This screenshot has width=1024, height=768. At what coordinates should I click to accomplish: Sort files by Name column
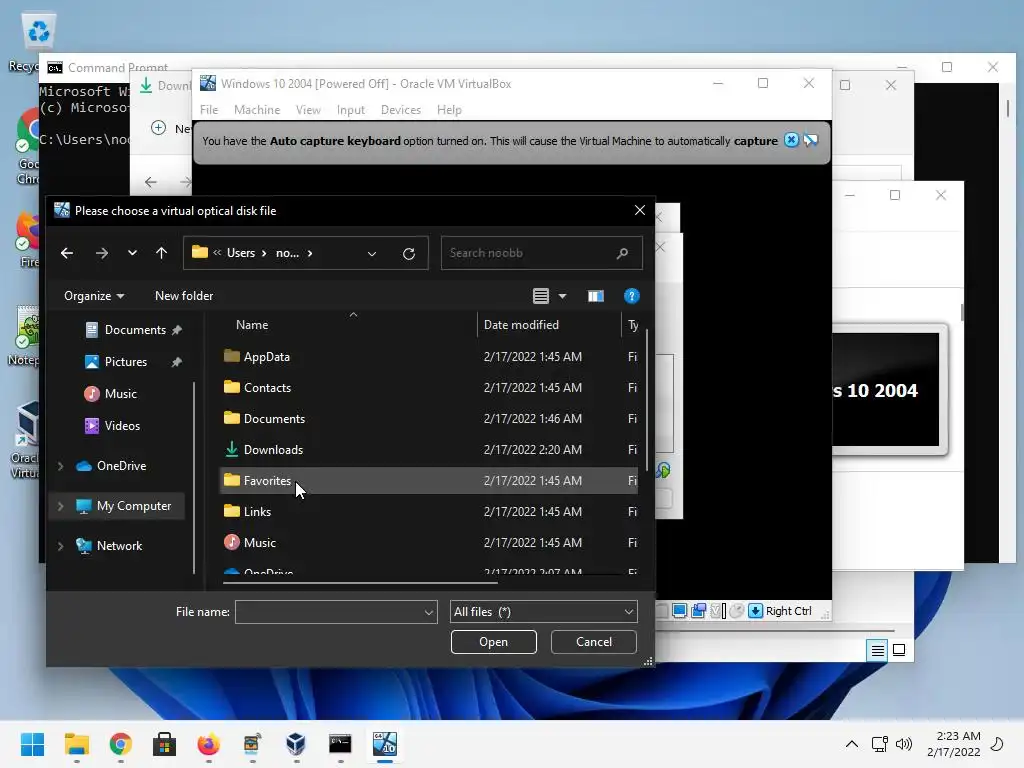(x=252, y=325)
